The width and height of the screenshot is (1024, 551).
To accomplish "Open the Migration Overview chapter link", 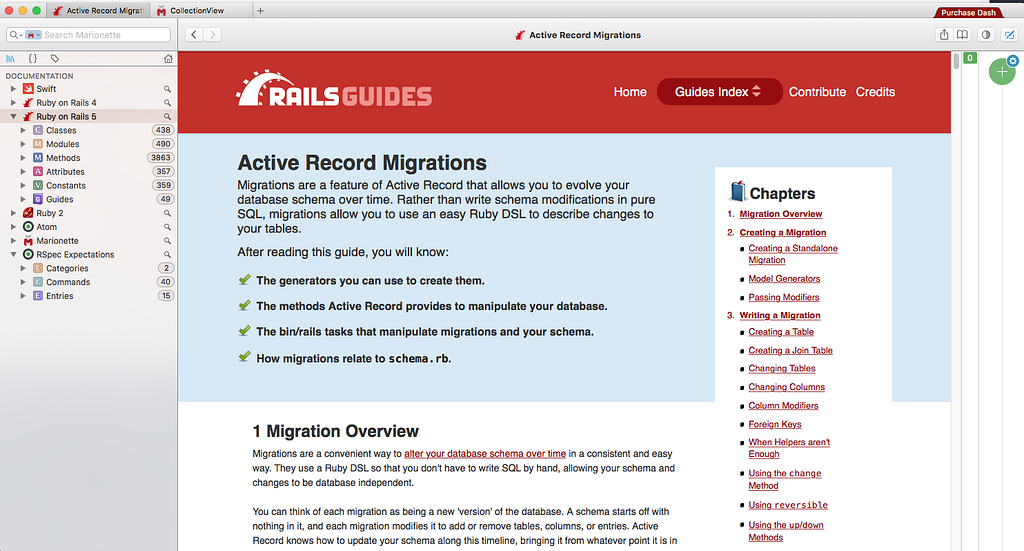I will tap(780, 213).
